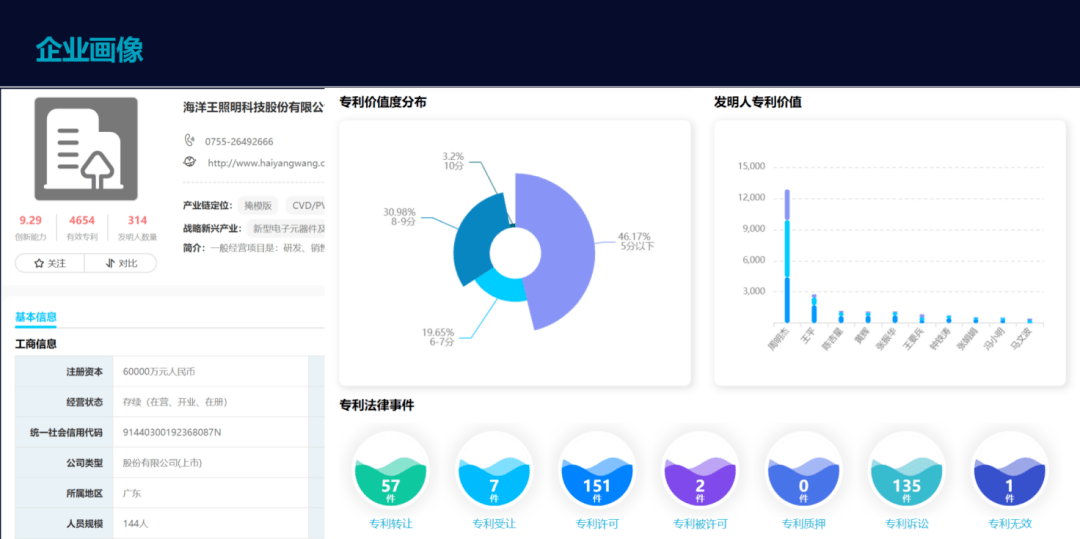
Task: Click the 专利无效 label link
Action: [1010, 524]
